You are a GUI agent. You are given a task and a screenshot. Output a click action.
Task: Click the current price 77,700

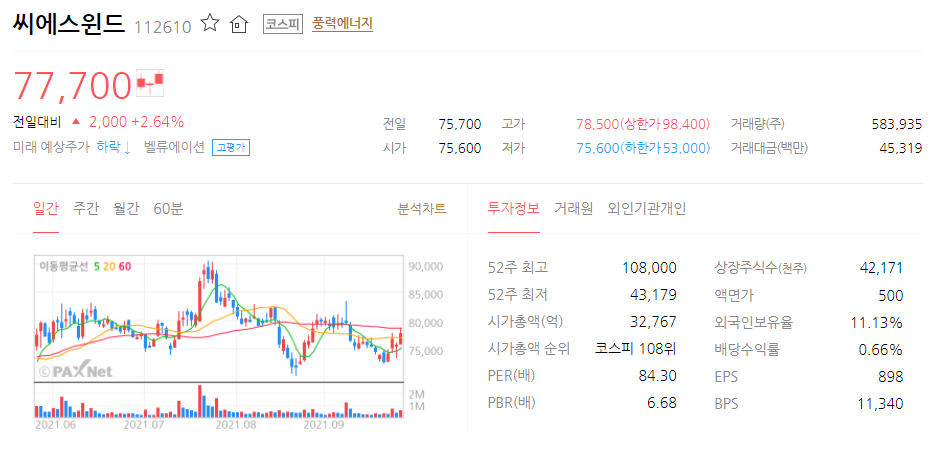72,85
